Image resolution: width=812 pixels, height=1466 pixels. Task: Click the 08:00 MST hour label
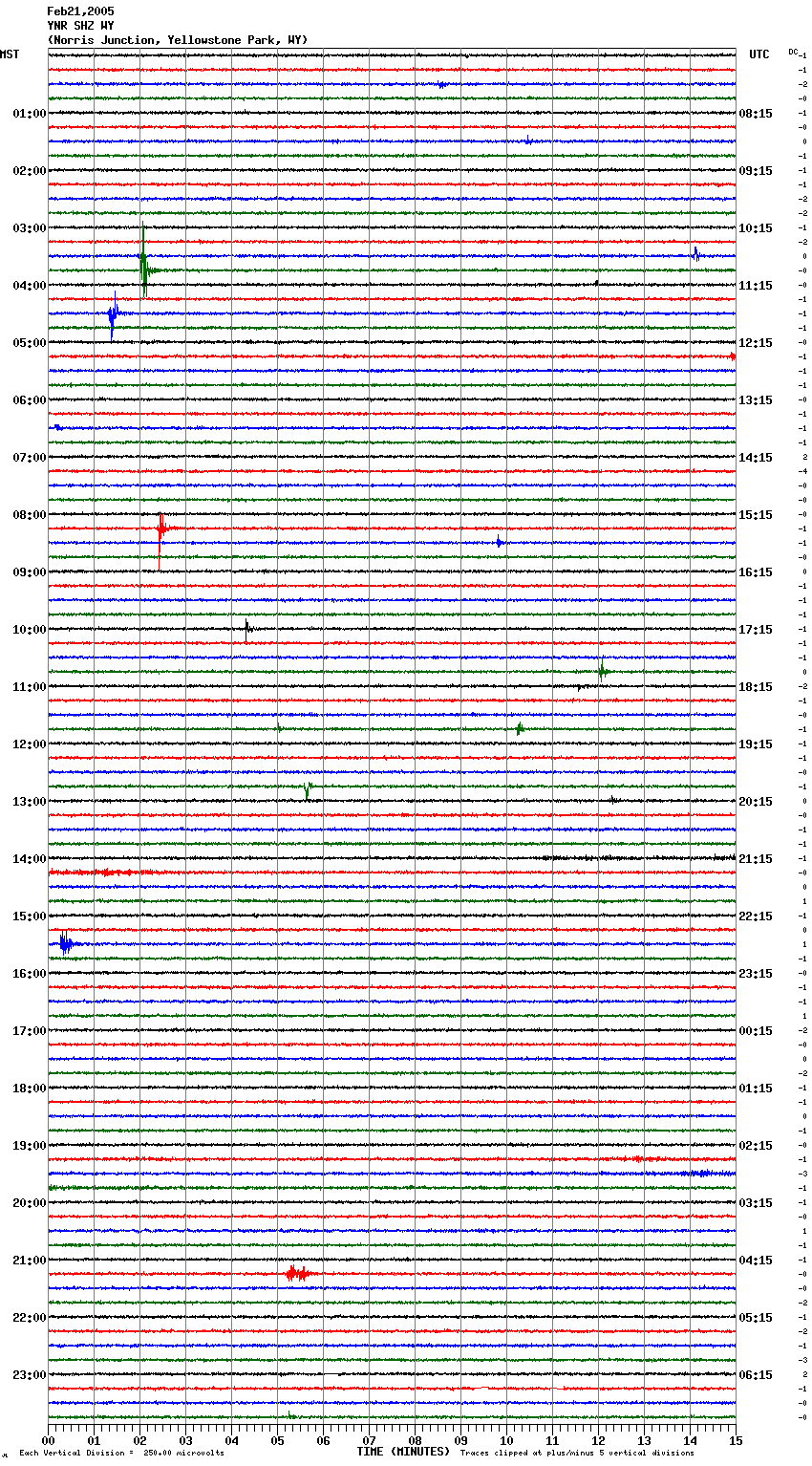[x=30, y=515]
